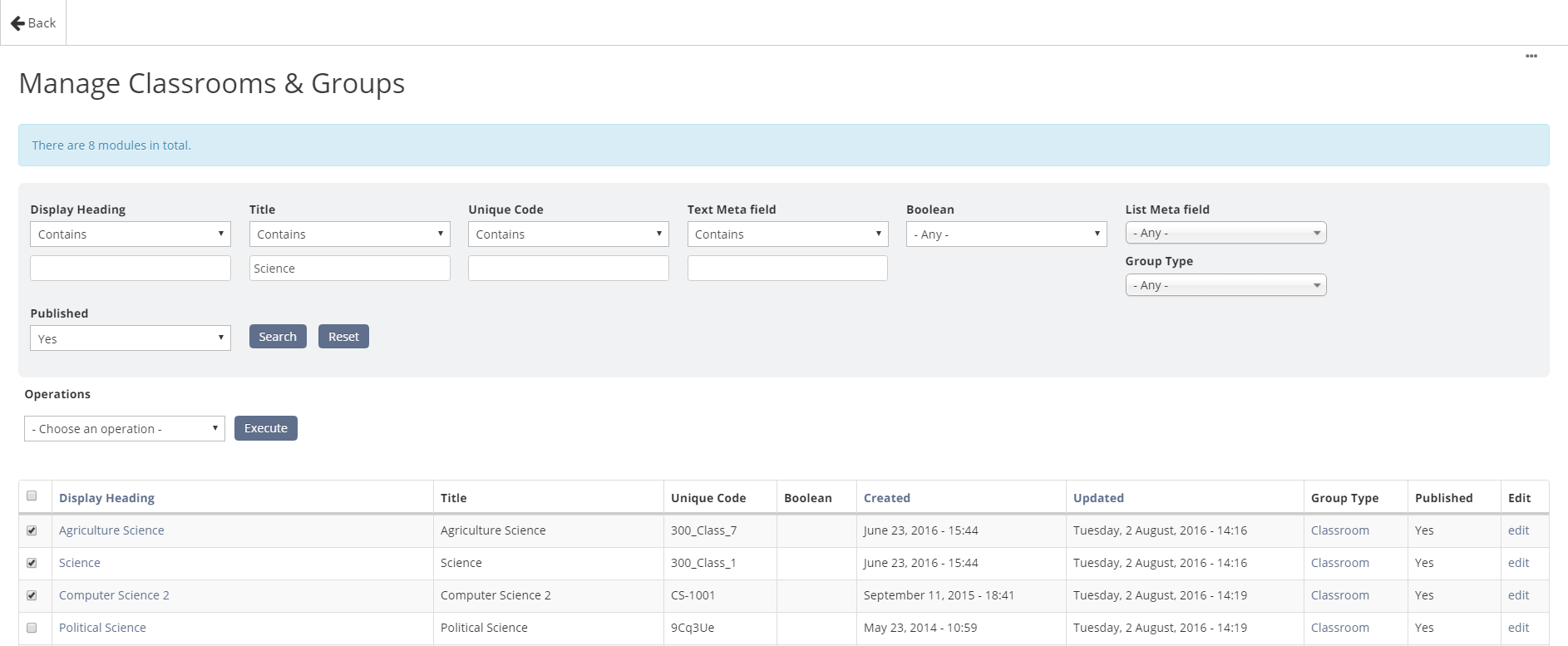
Task: Toggle the select-all checkbox in table header
Action: [x=32, y=496]
